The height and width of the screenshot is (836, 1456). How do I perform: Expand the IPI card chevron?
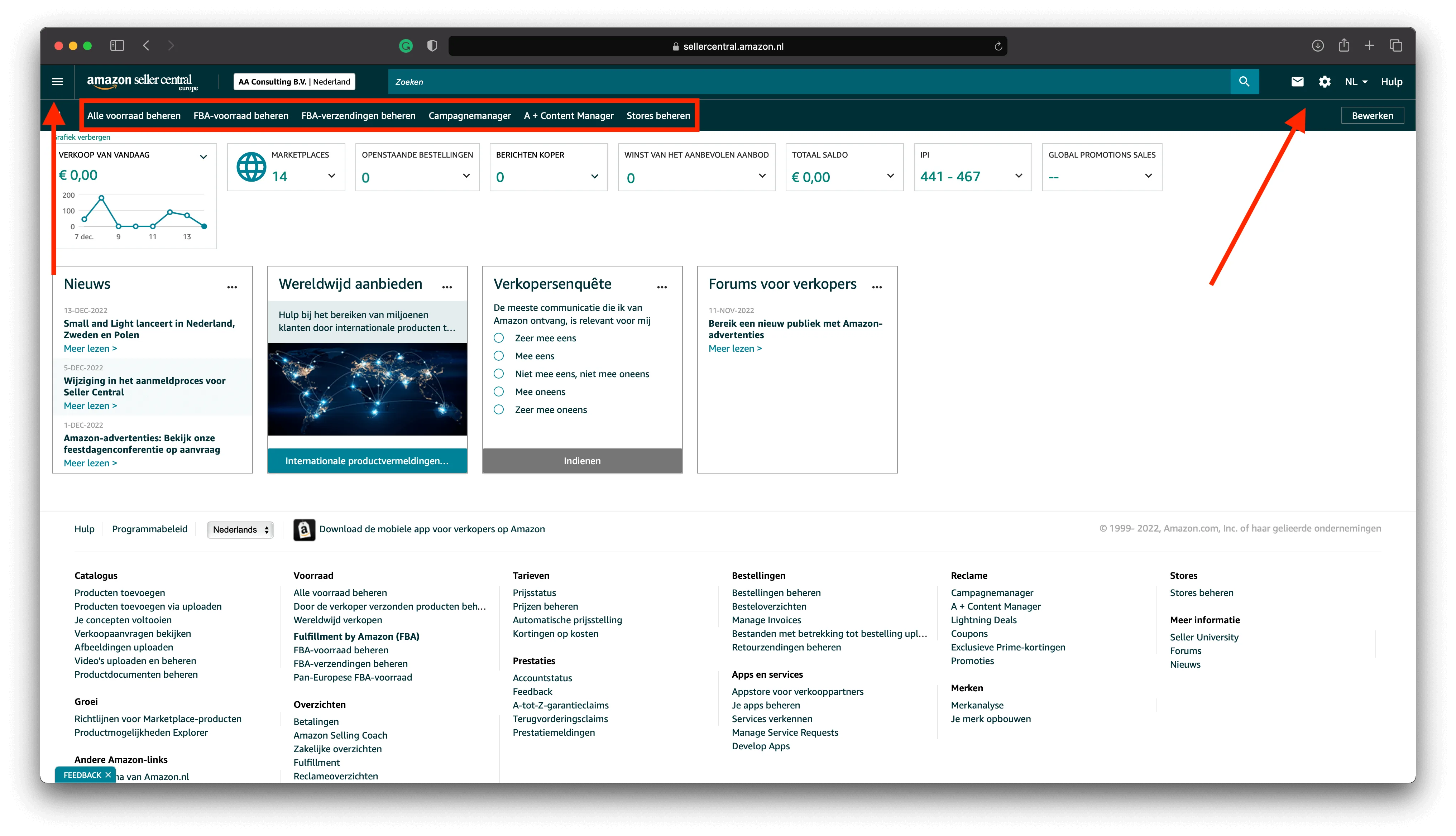point(1019,176)
